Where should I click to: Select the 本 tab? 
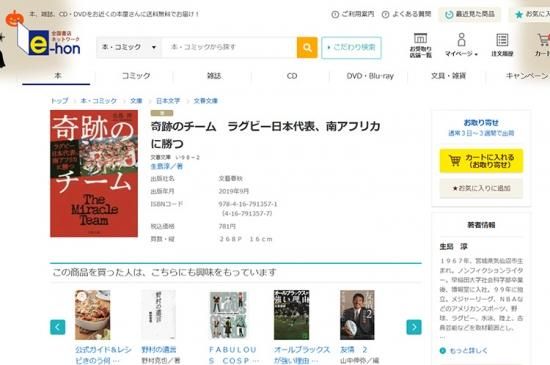click(x=56, y=76)
